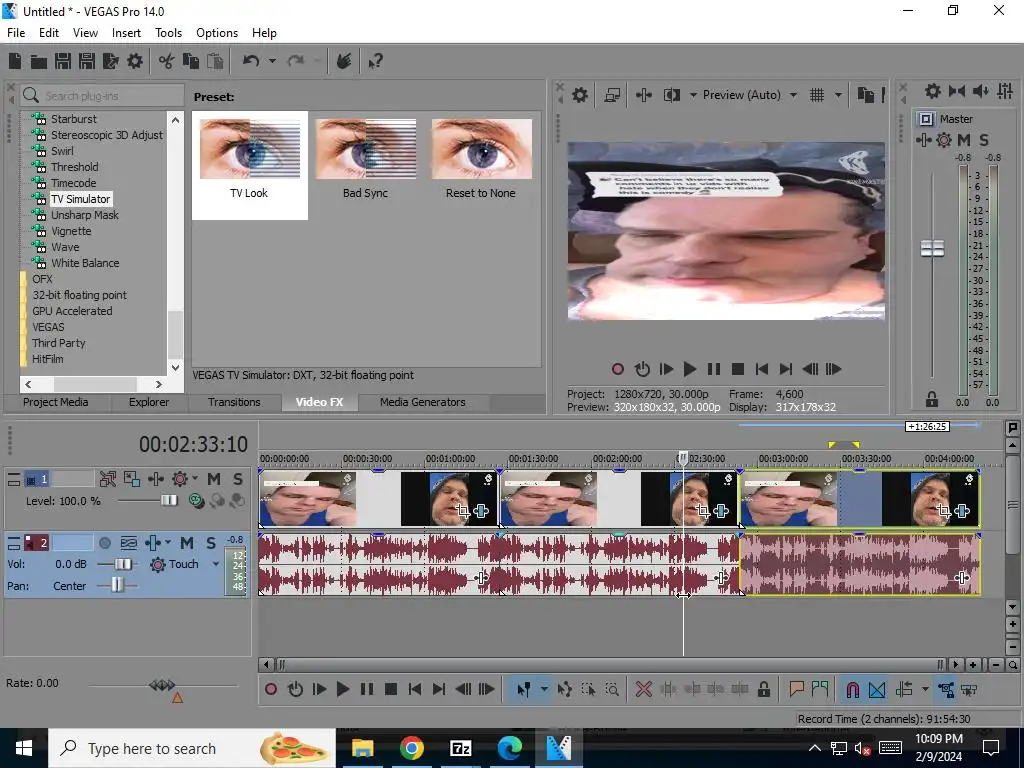Mute the Master bus

tap(964, 140)
